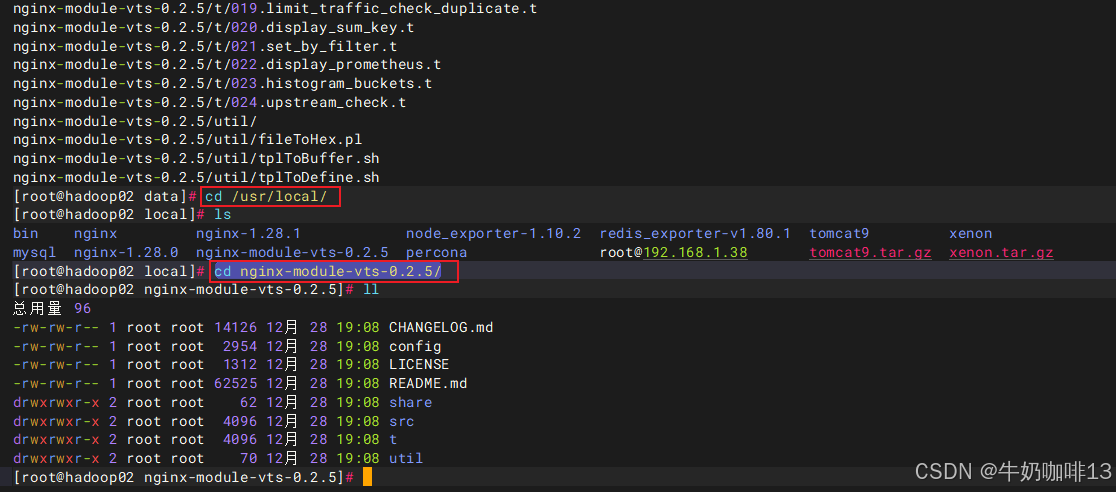
Task: Click the 'percona' directory name
Action: [436, 252]
